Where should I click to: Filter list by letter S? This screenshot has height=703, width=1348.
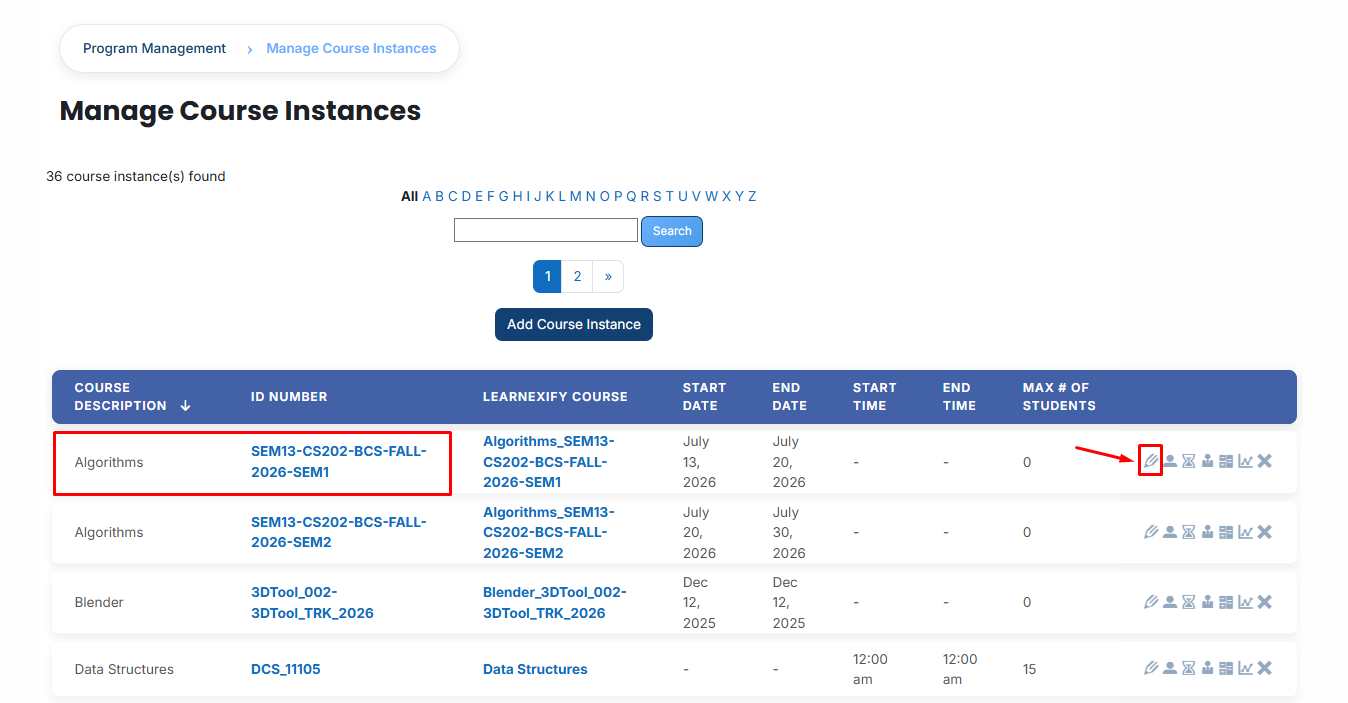tap(657, 196)
